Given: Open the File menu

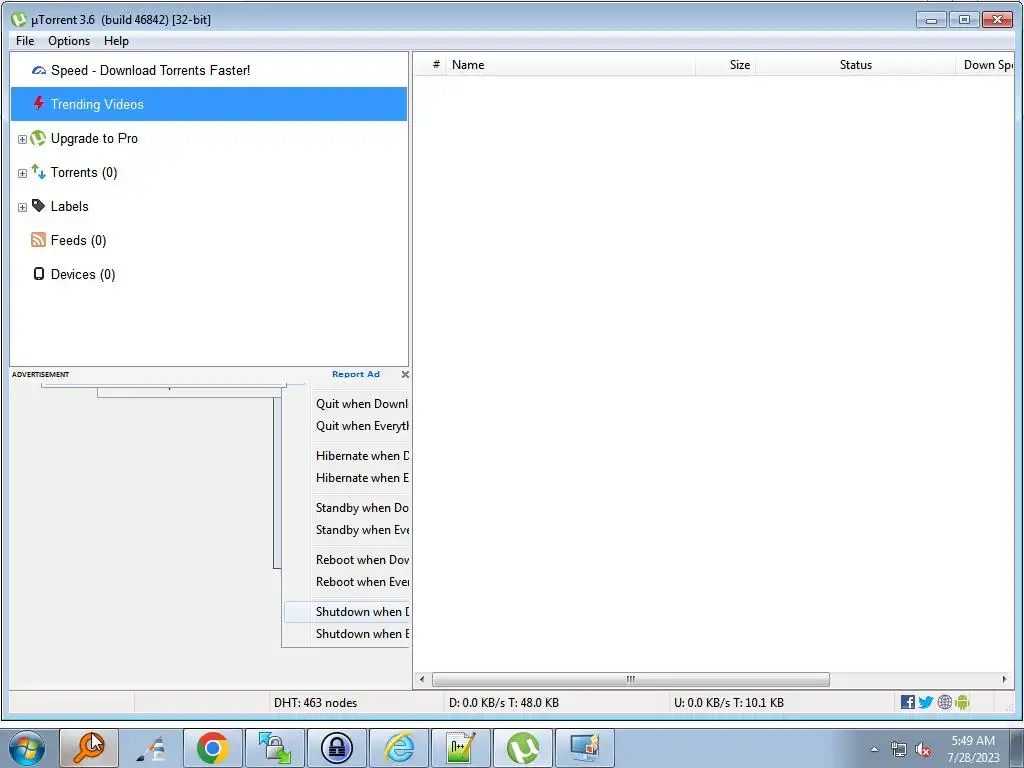Looking at the screenshot, I should (25, 40).
